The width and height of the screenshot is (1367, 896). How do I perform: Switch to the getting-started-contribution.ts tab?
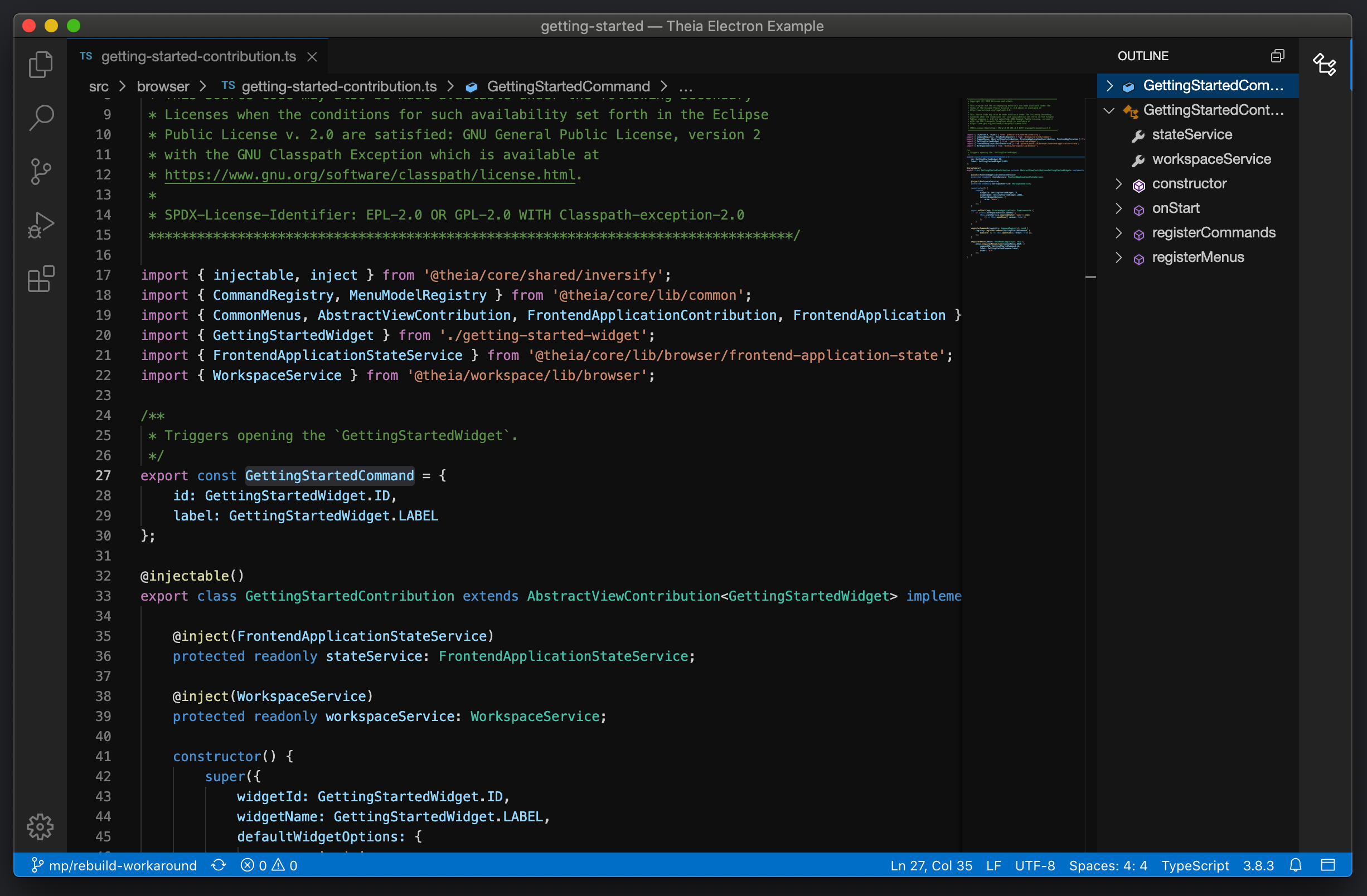tap(198, 56)
